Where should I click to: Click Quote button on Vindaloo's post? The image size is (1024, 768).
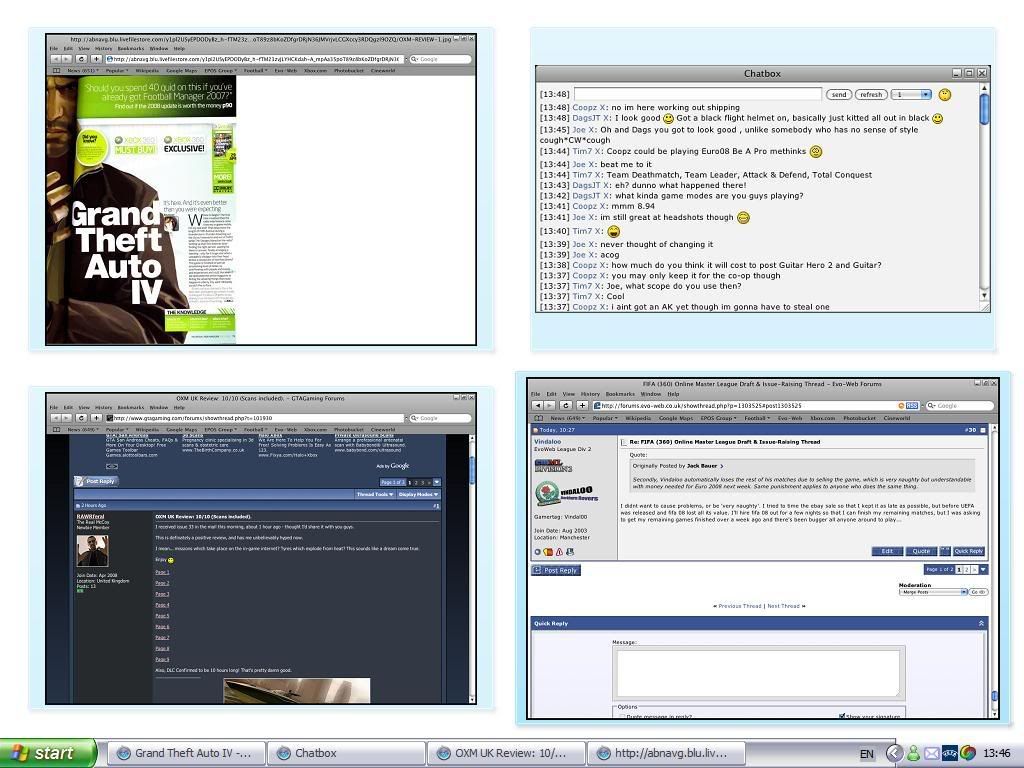click(x=921, y=551)
